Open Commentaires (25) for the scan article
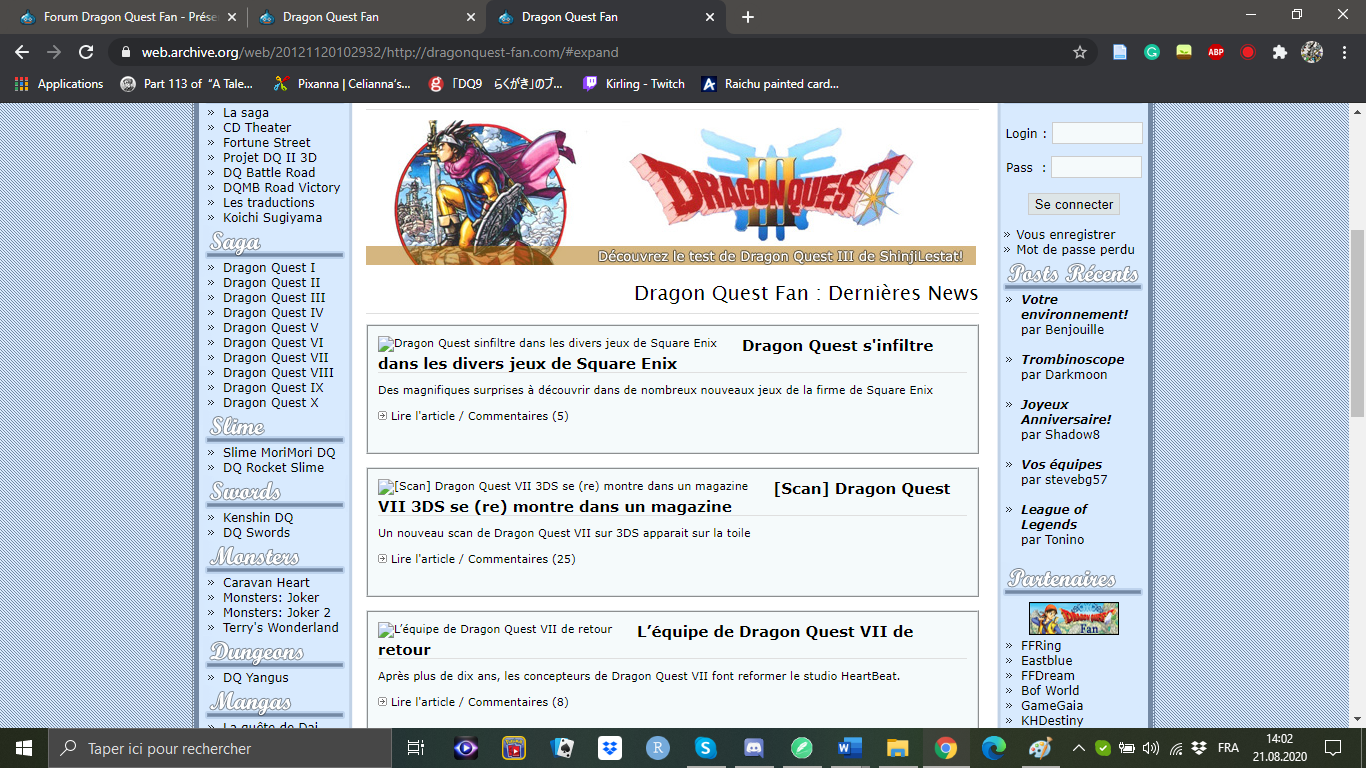This screenshot has height=768, width=1366. (x=522, y=559)
